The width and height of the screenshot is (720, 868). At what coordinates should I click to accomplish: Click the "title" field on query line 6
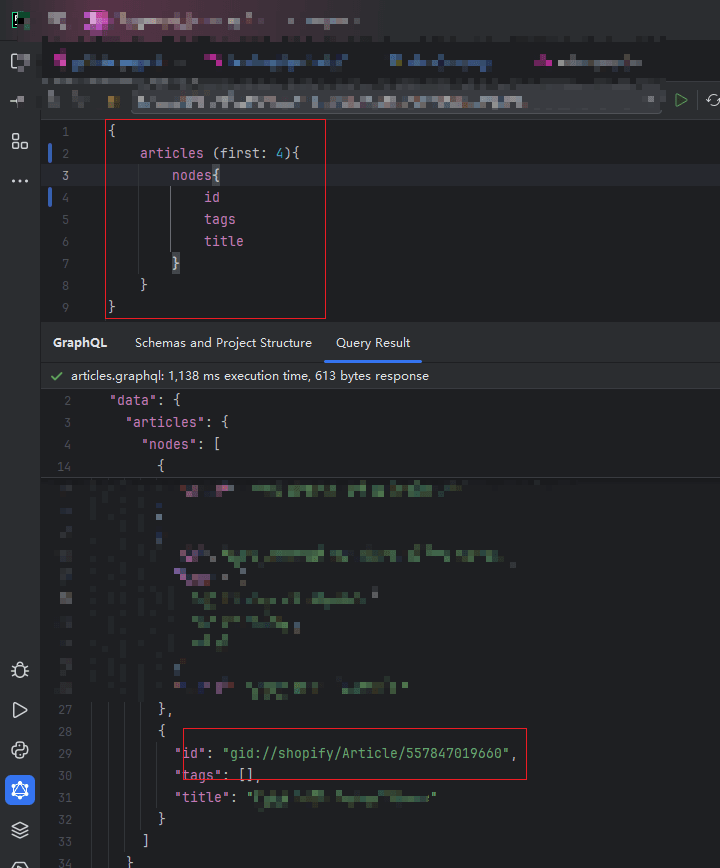tap(224, 241)
